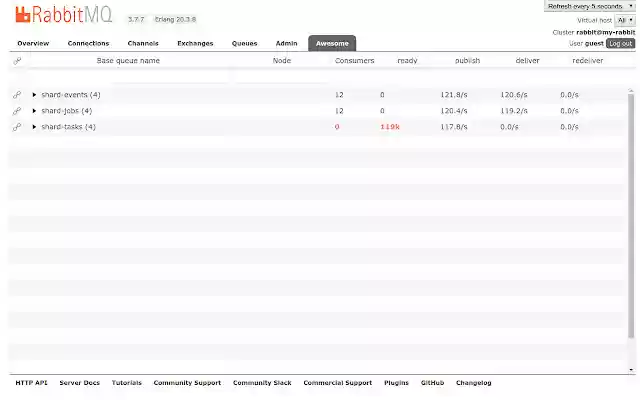Click the red 0 consumers value for shard-tasks
640x400 pixels.
337,127
